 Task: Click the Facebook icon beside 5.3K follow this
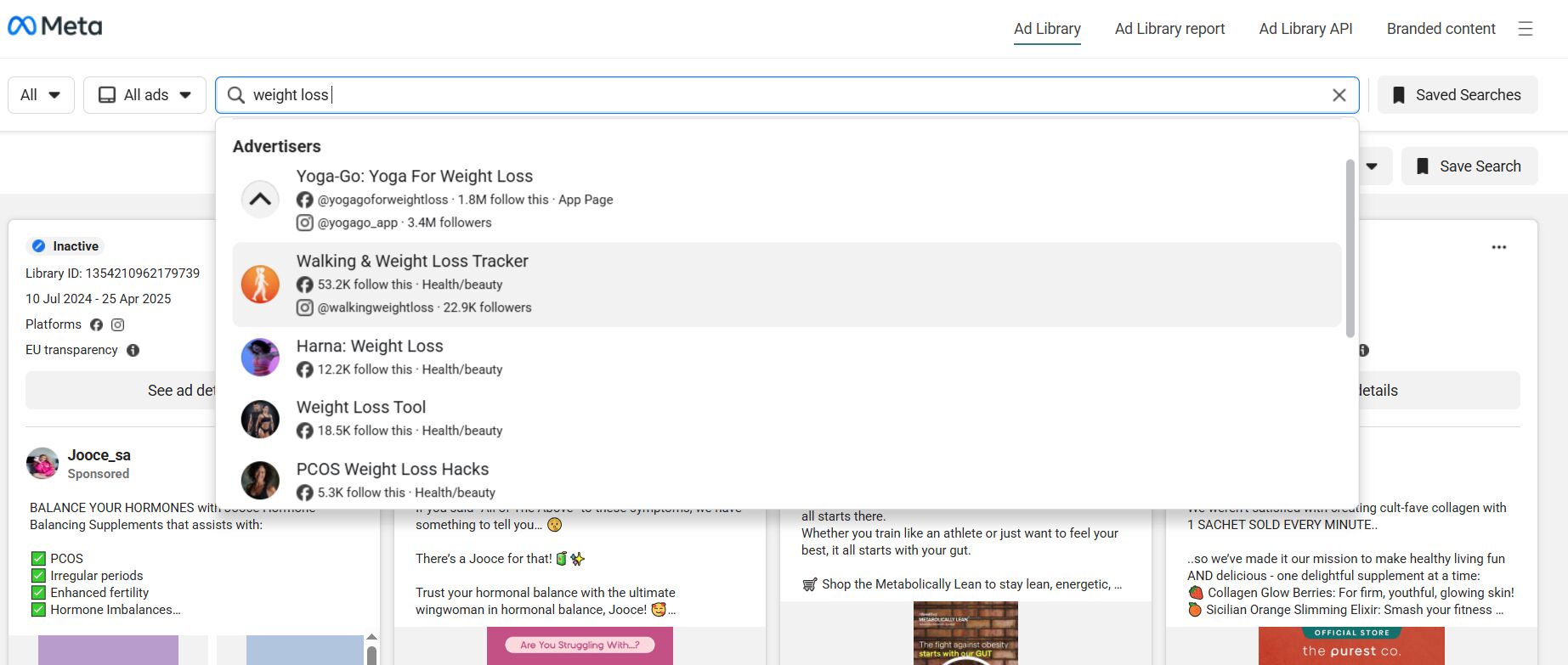click(304, 493)
